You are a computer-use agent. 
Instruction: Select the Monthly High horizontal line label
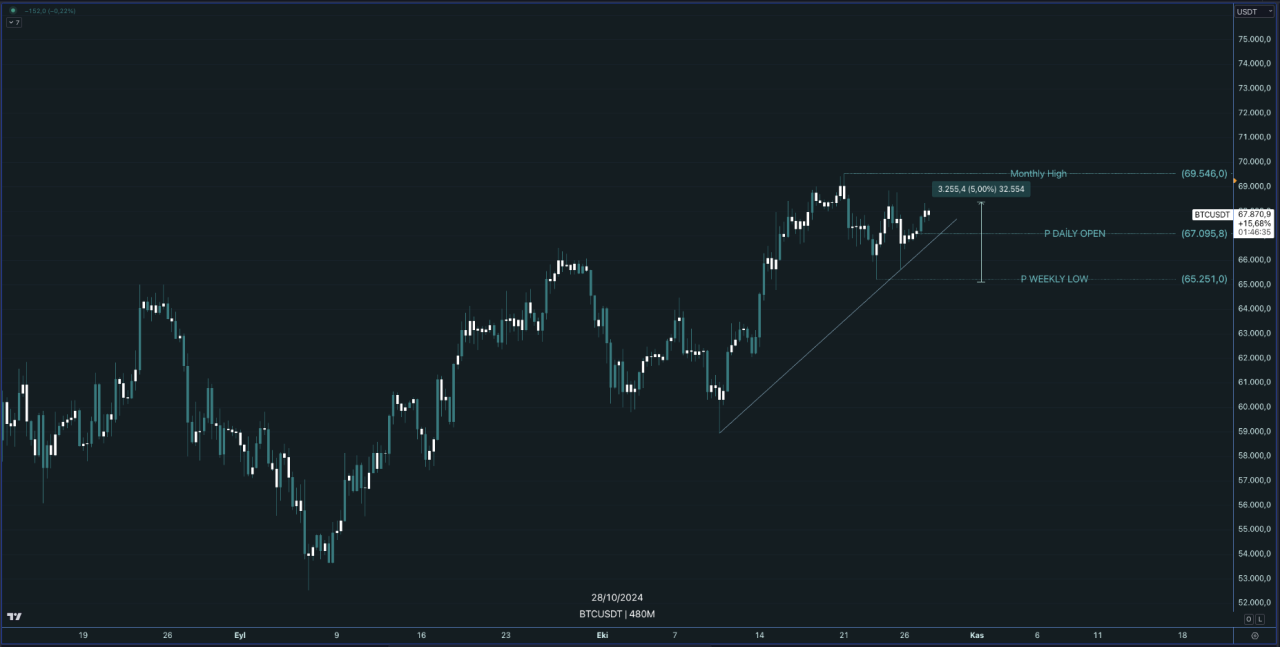coord(1037,174)
